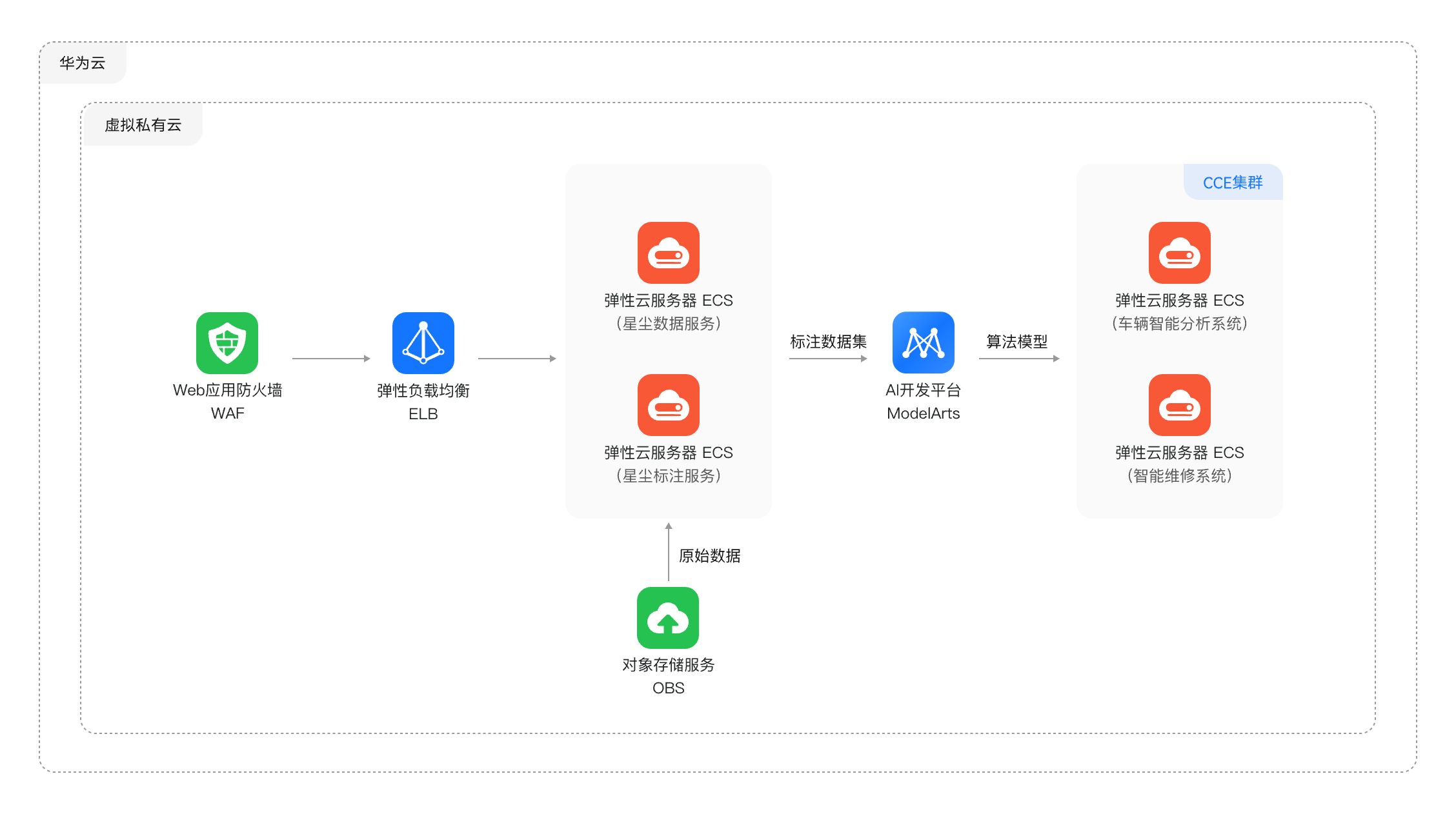The width and height of the screenshot is (1456, 814).
Task: Click the CCE集群 blue label
Action: tap(1233, 183)
